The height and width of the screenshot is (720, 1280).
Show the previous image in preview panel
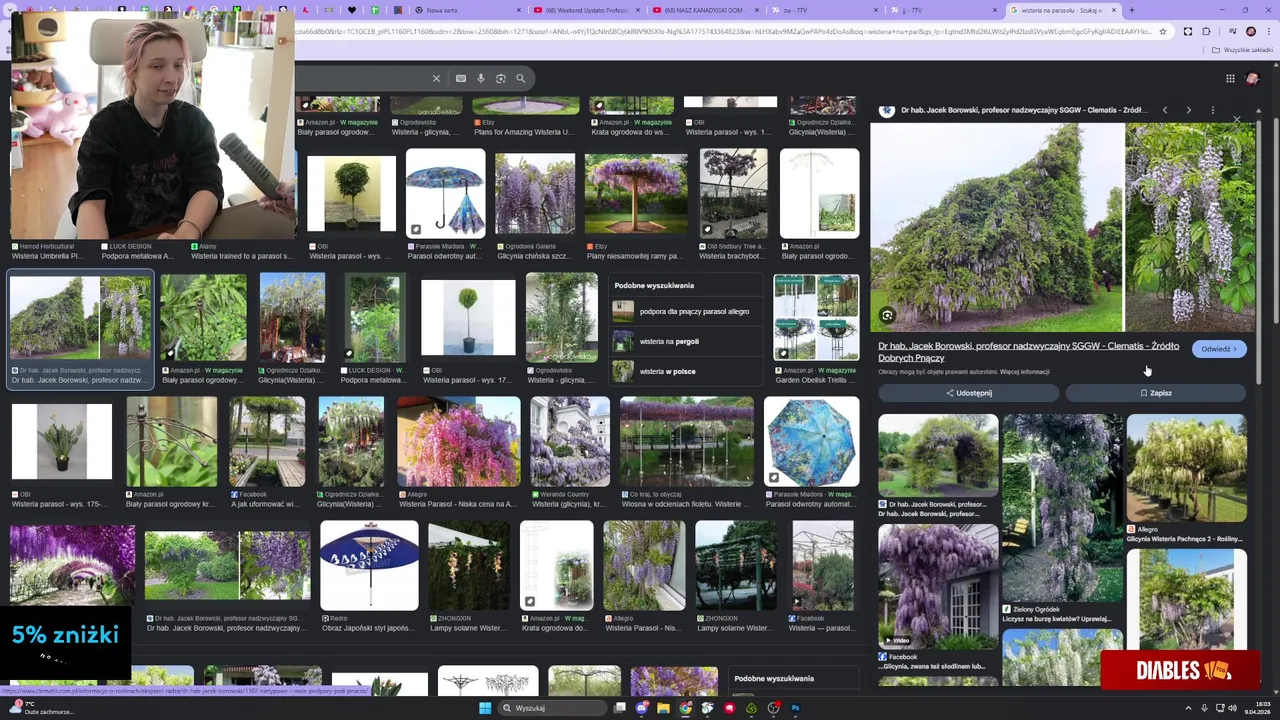point(1164,110)
